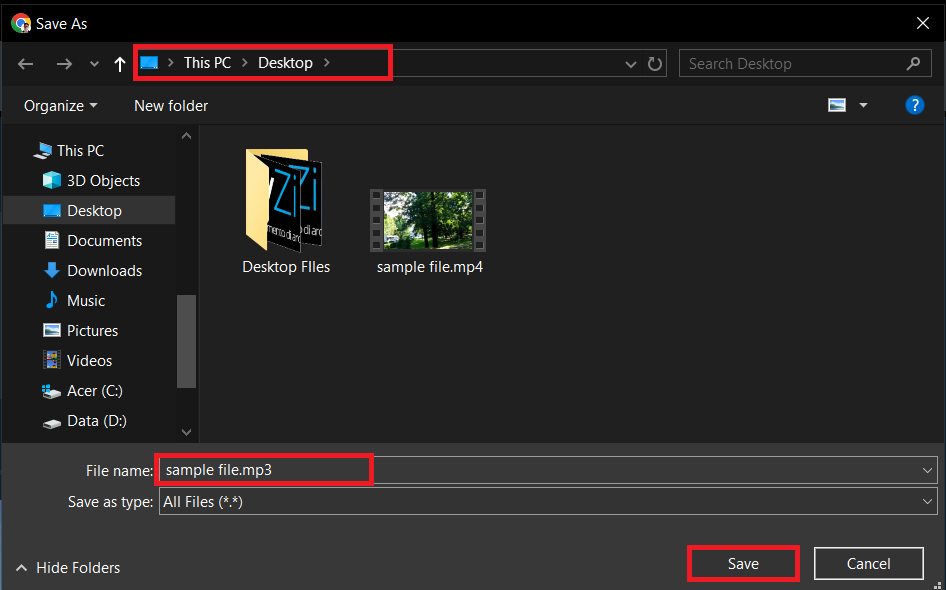
Task: Open the Help icon
Action: tap(915, 104)
